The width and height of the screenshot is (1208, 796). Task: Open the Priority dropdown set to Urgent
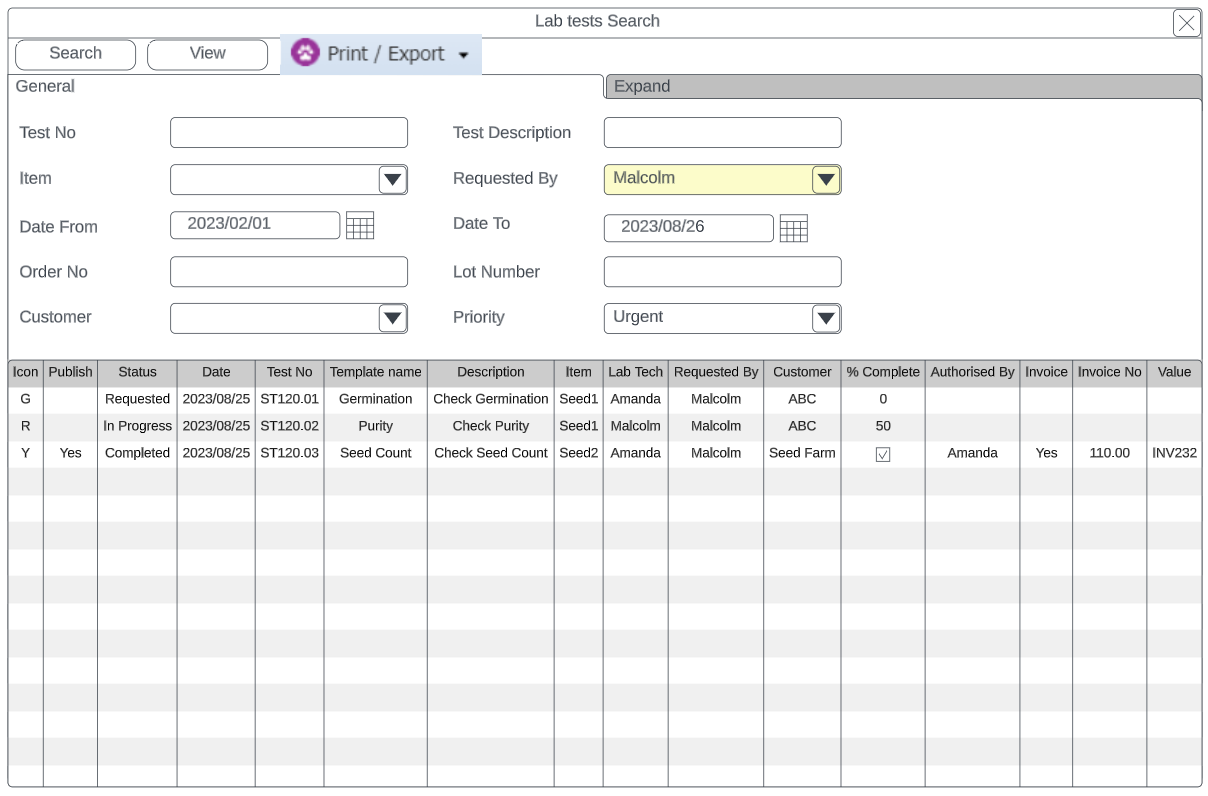pyautogui.click(x=825, y=318)
